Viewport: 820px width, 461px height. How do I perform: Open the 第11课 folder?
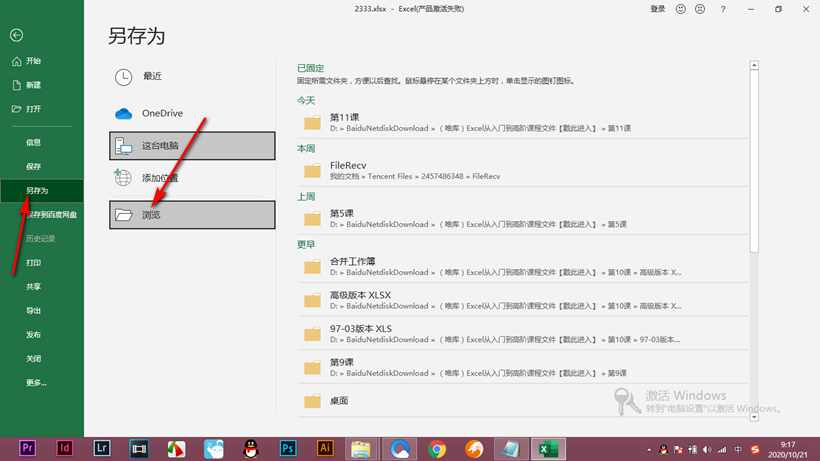coord(523,122)
